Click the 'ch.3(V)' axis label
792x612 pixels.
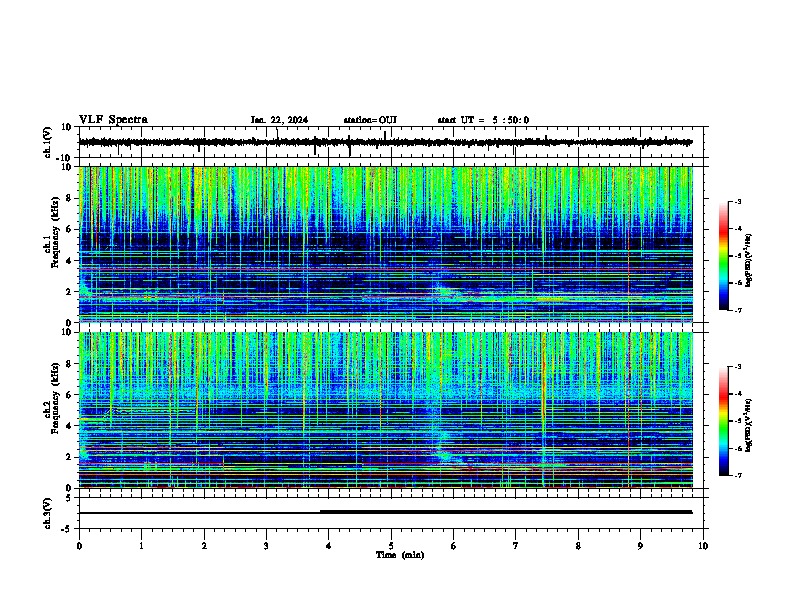(48, 513)
